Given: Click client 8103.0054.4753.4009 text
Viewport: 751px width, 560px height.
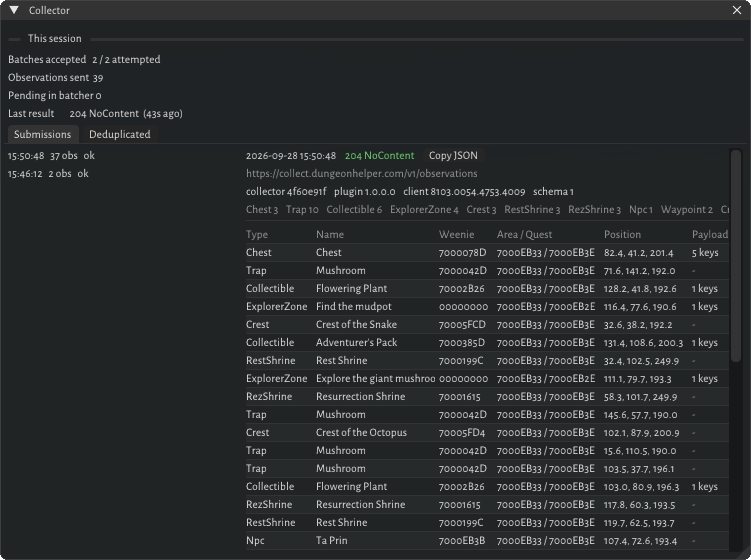Looking at the screenshot, I should (x=464, y=192).
